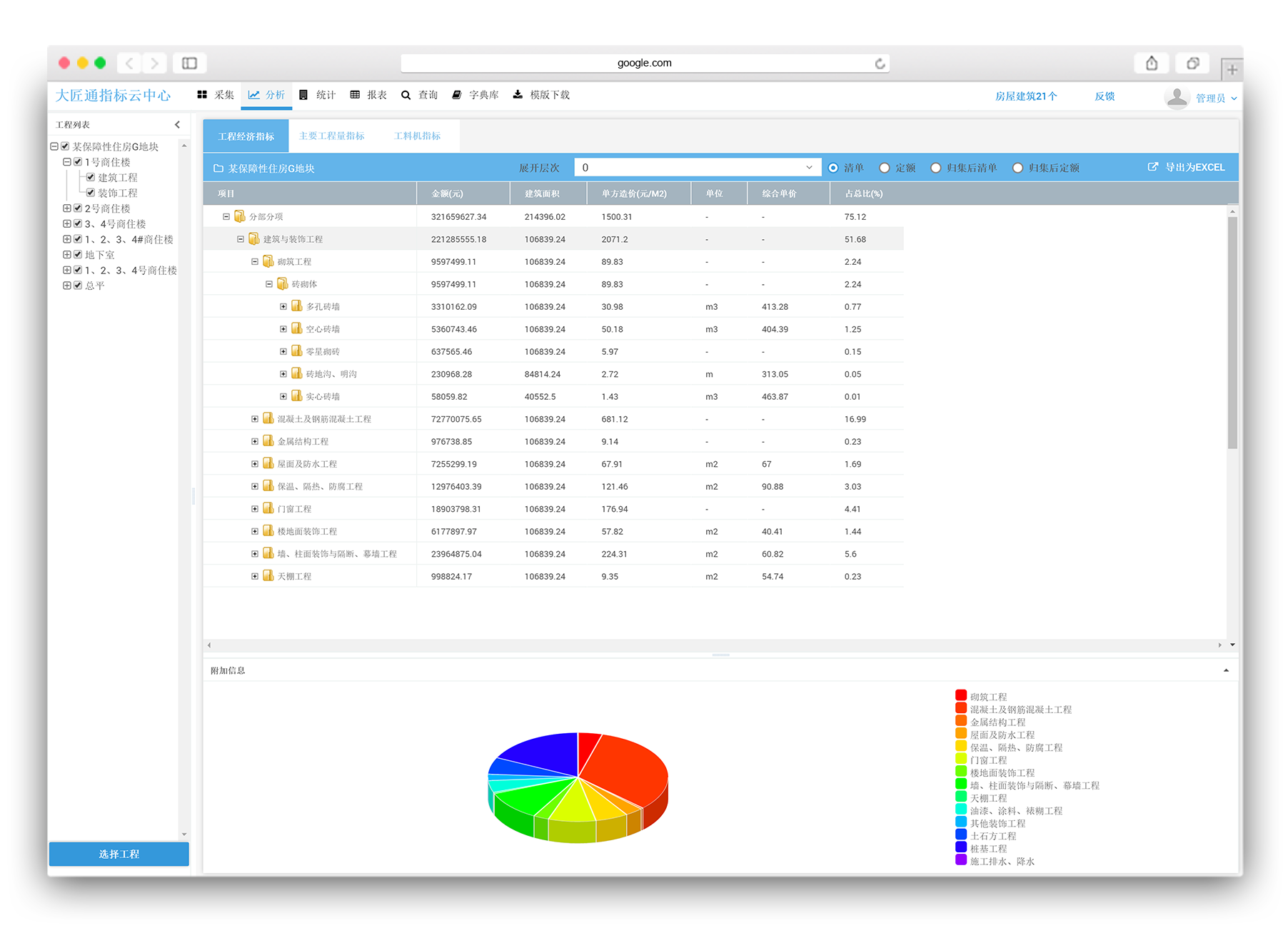Collapse the 附加信息 panel arrow
Image resolution: width=1288 pixels, height=933 pixels.
1226,670
